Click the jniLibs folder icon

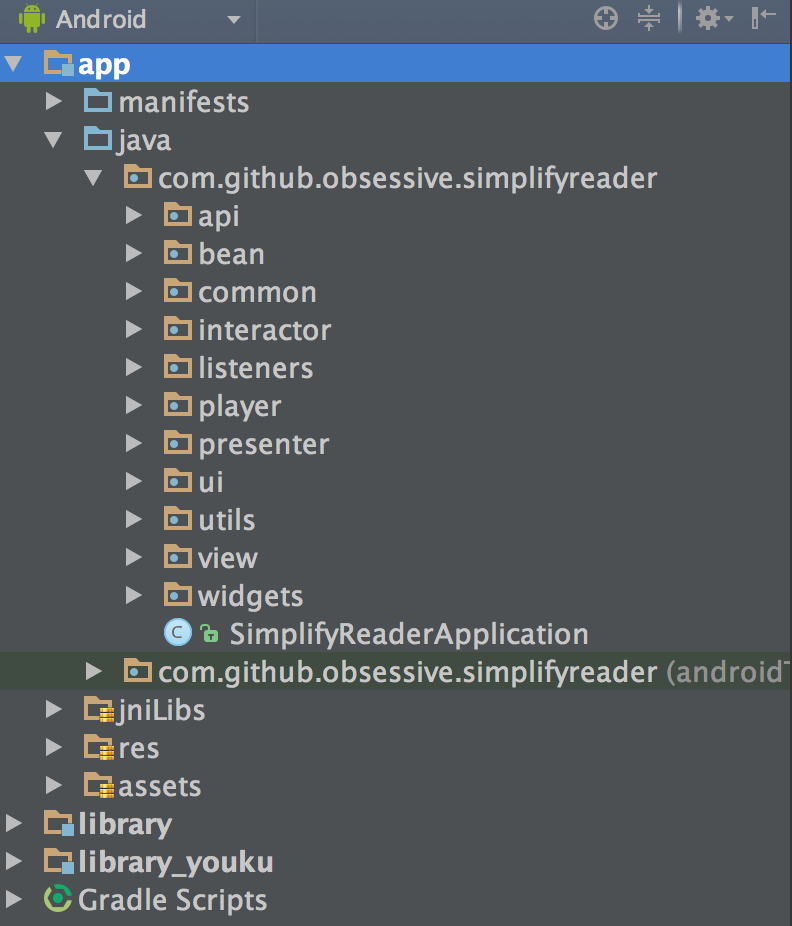tap(98, 710)
